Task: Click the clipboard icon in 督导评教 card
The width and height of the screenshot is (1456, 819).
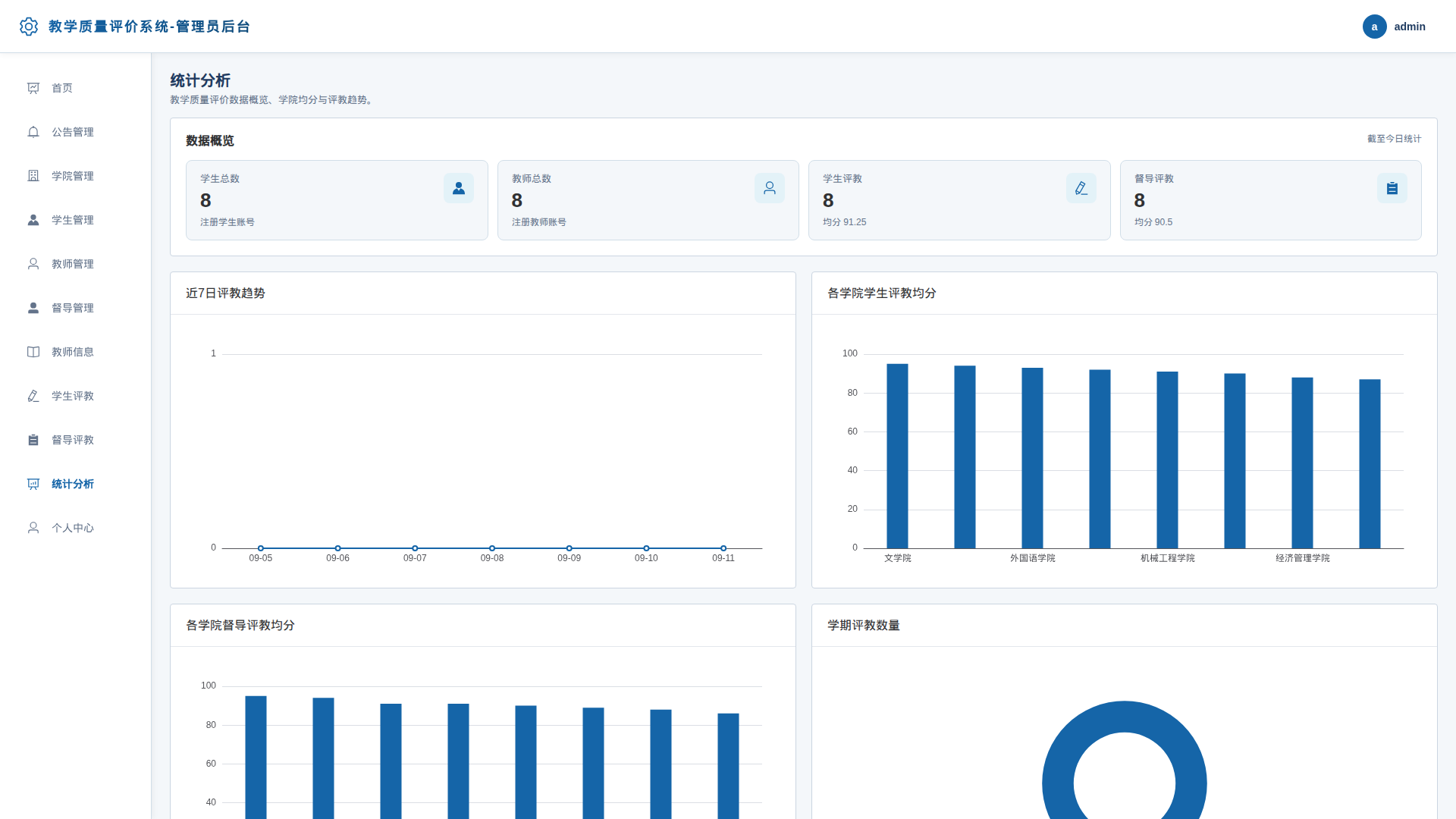Action: click(1392, 188)
